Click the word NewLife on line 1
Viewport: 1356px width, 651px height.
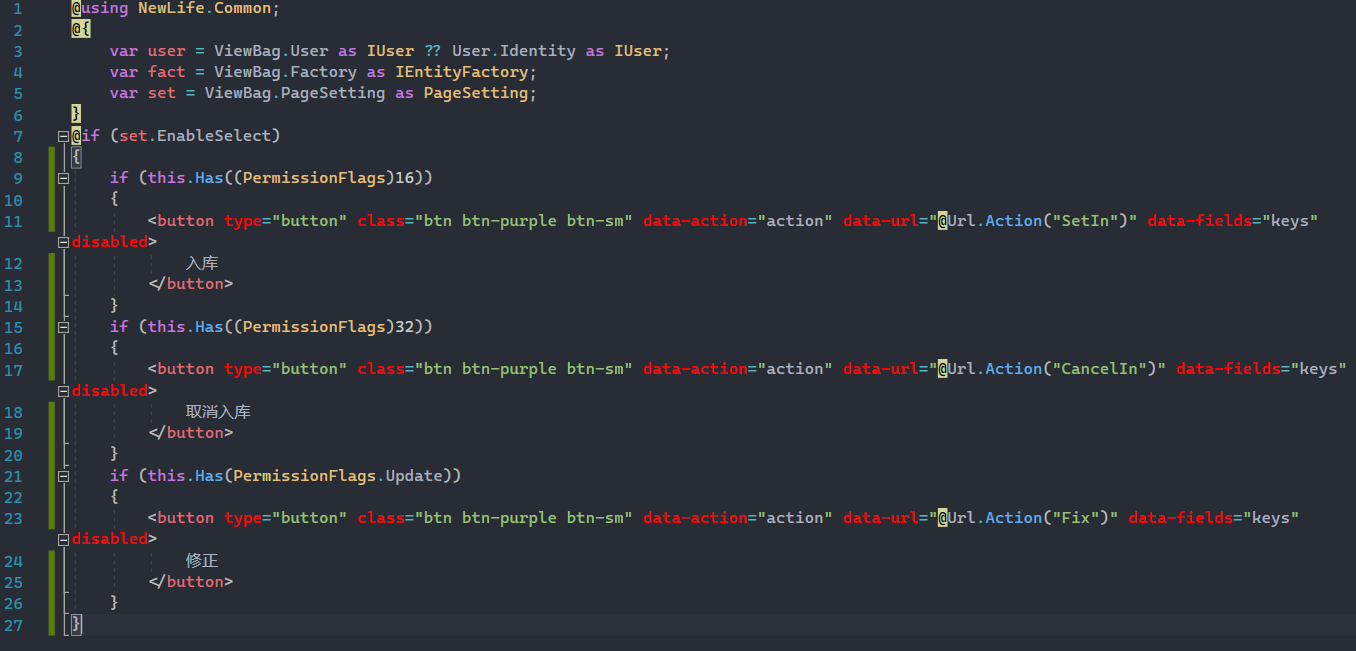171,8
